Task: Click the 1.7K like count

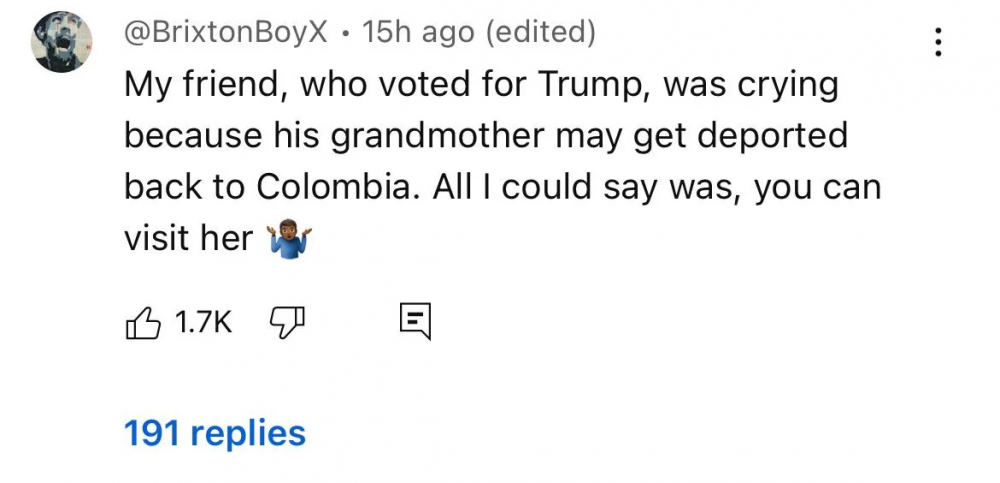Action: pos(203,322)
